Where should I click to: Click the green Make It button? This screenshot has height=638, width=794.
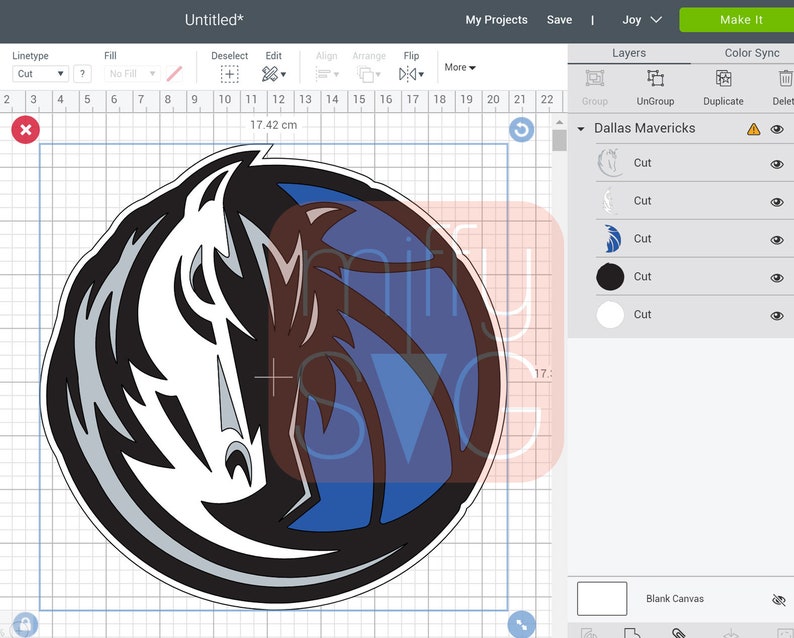click(x=737, y=20)
